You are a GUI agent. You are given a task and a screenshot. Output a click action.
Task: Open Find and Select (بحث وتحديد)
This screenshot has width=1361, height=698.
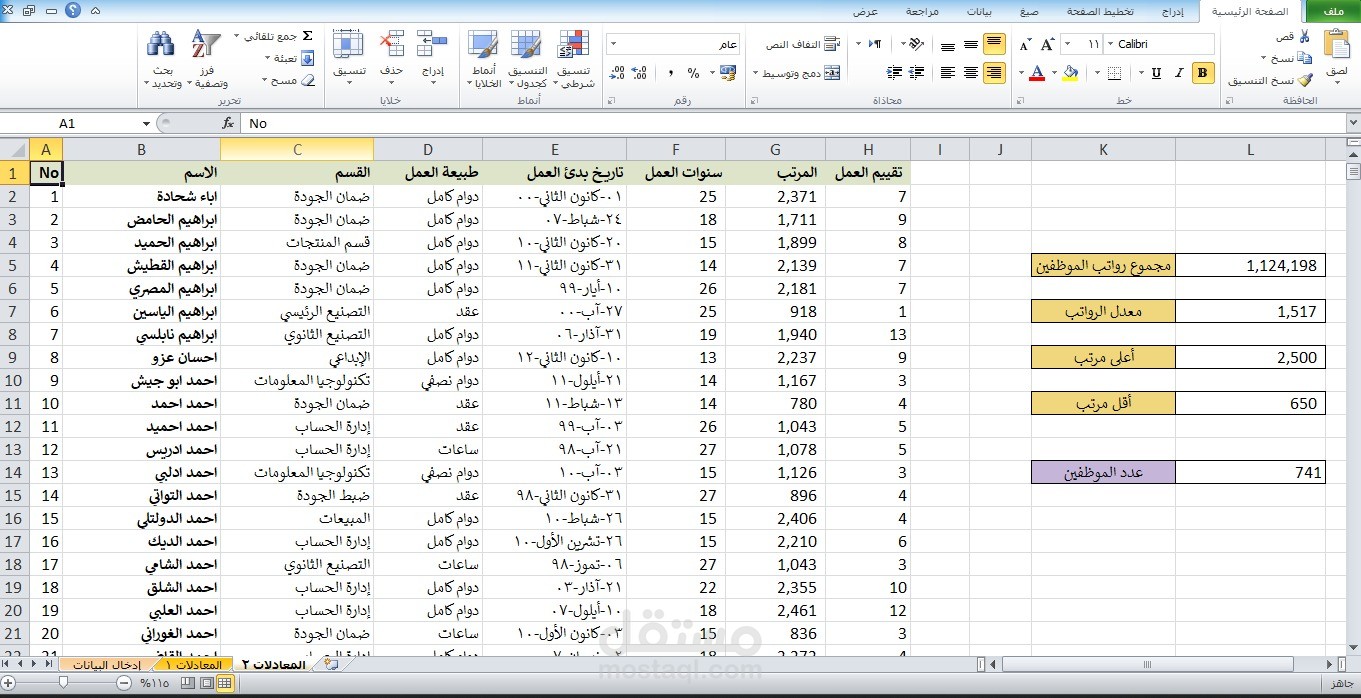pyautogui.click(x=162, y=59)
